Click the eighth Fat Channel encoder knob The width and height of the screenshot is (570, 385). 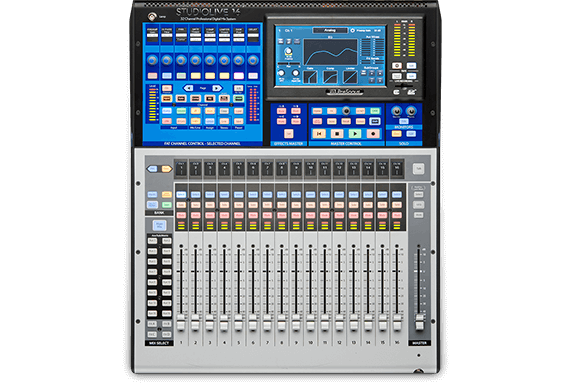coord(253,60)
